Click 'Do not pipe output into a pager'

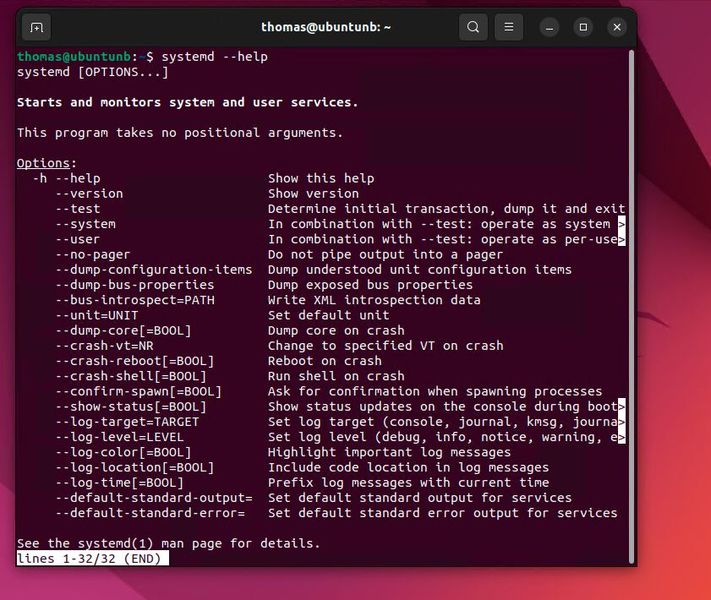(385, 255)
